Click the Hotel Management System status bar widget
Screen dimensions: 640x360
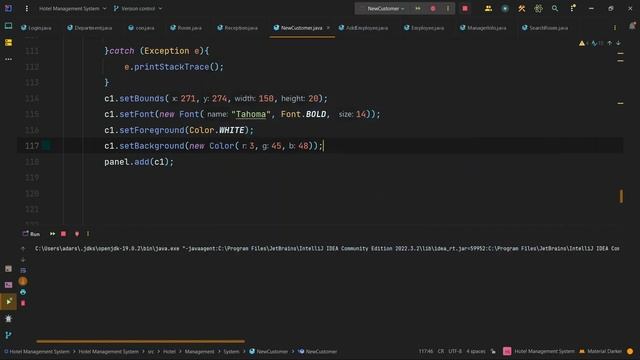click(539, 351)
